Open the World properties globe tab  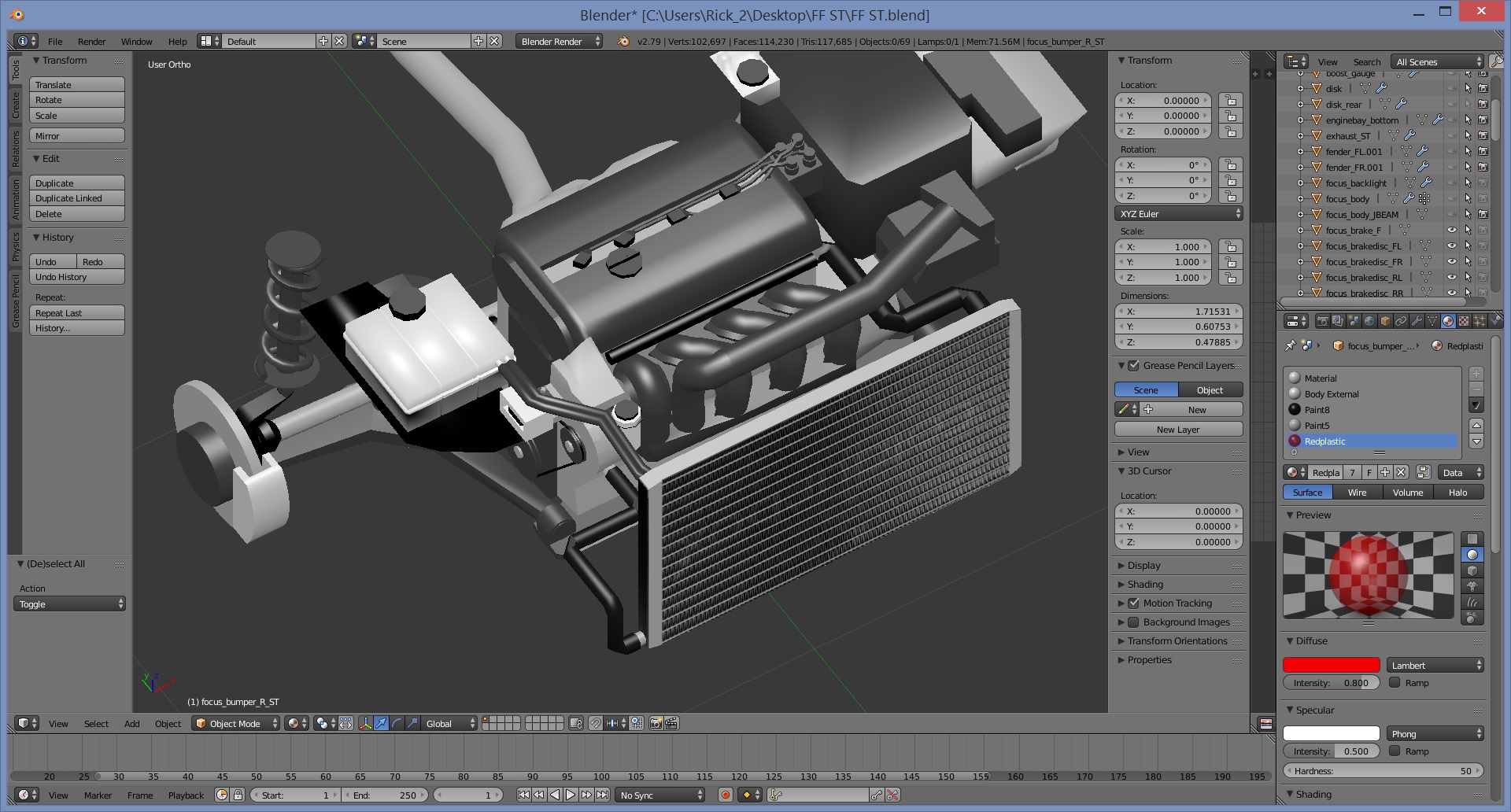pyautogui.click(x=1369, y=321)
